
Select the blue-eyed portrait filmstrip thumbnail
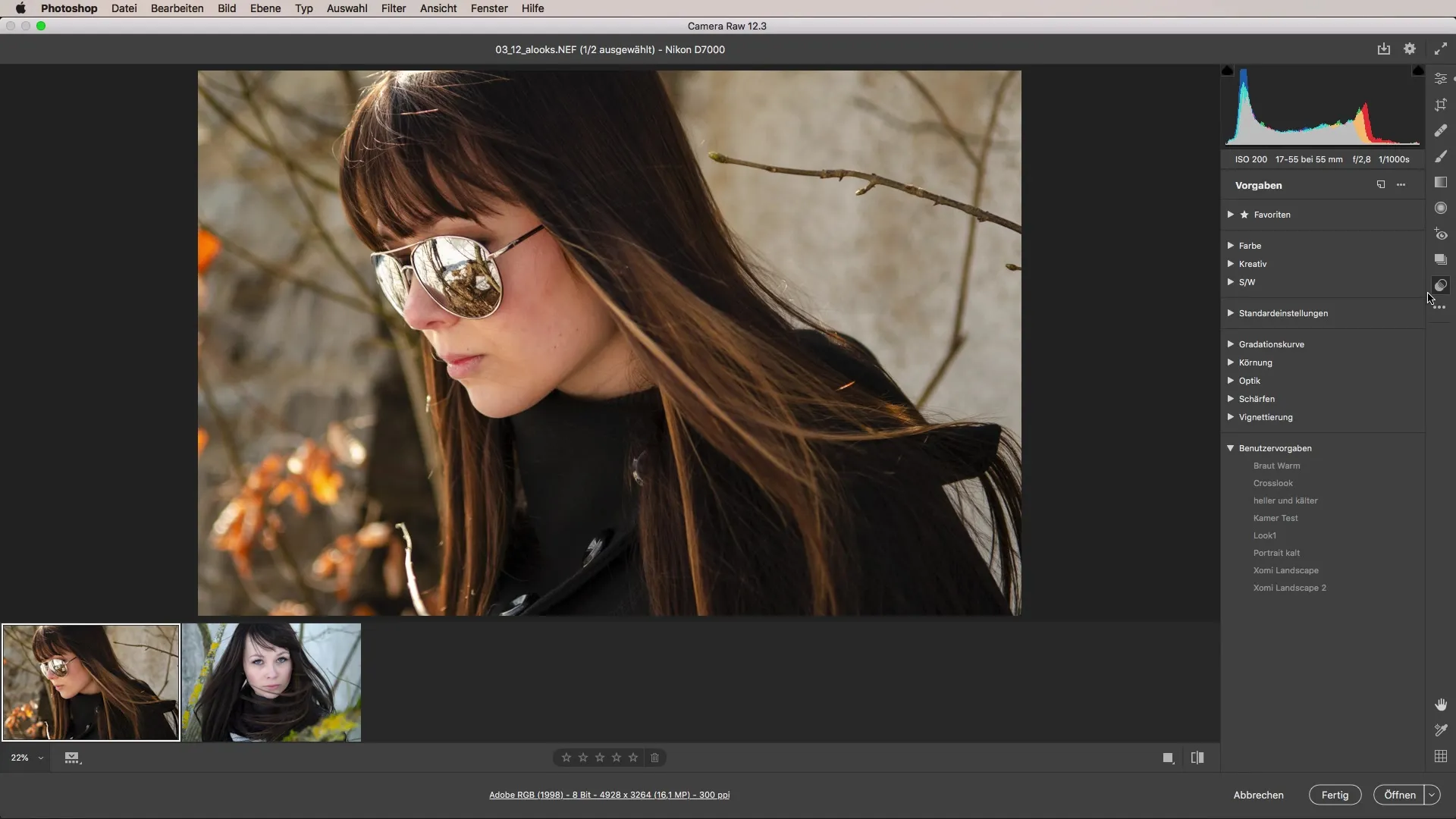pyautogui.click(x=271, y=682)
